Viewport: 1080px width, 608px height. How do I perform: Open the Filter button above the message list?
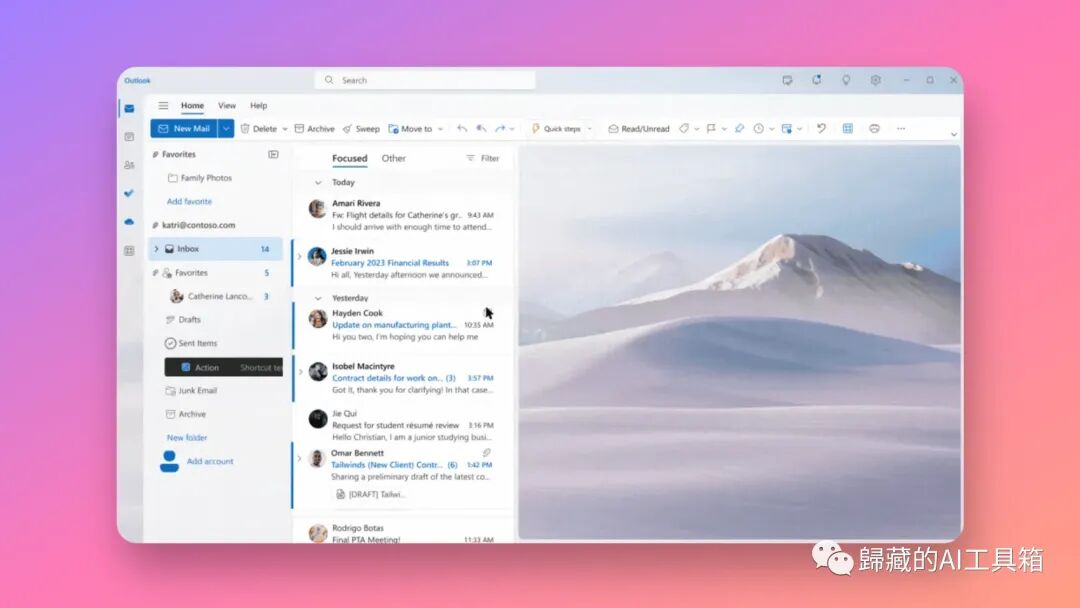click(x=483, y=158)
